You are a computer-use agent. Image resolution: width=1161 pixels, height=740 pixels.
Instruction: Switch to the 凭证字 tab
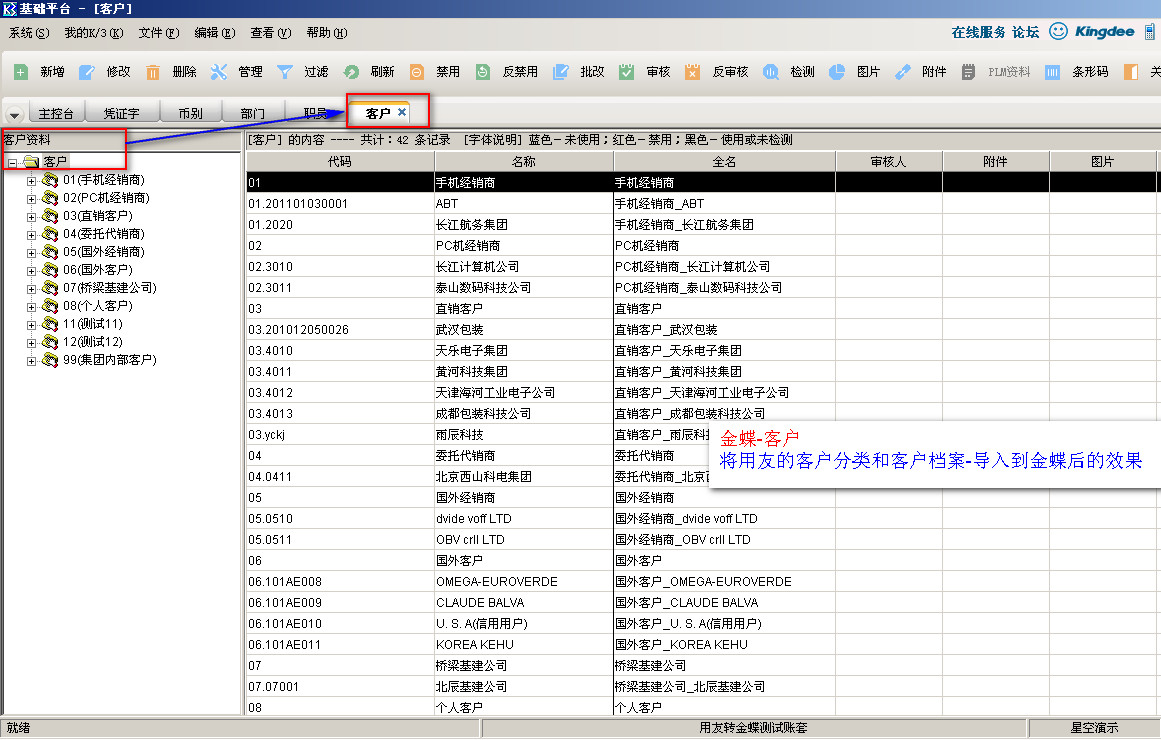121,114
